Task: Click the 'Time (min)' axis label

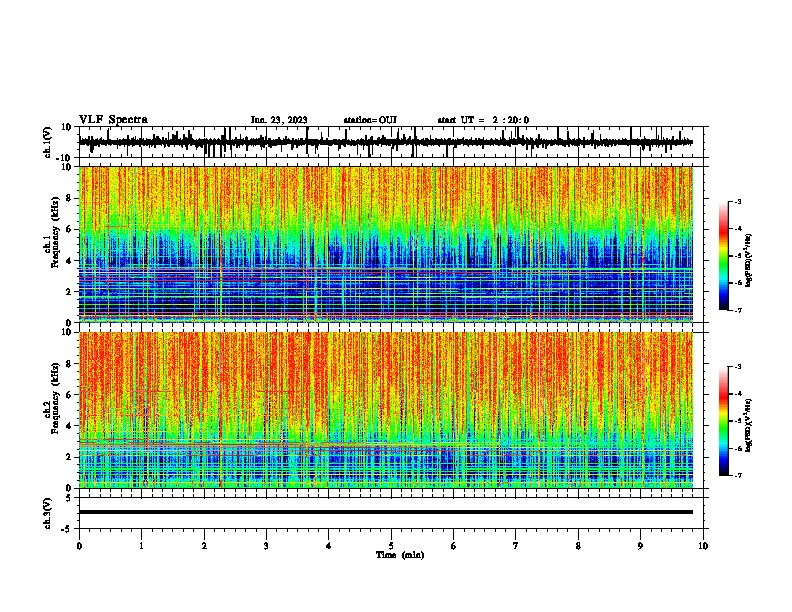Action: [x=400, y=555]
